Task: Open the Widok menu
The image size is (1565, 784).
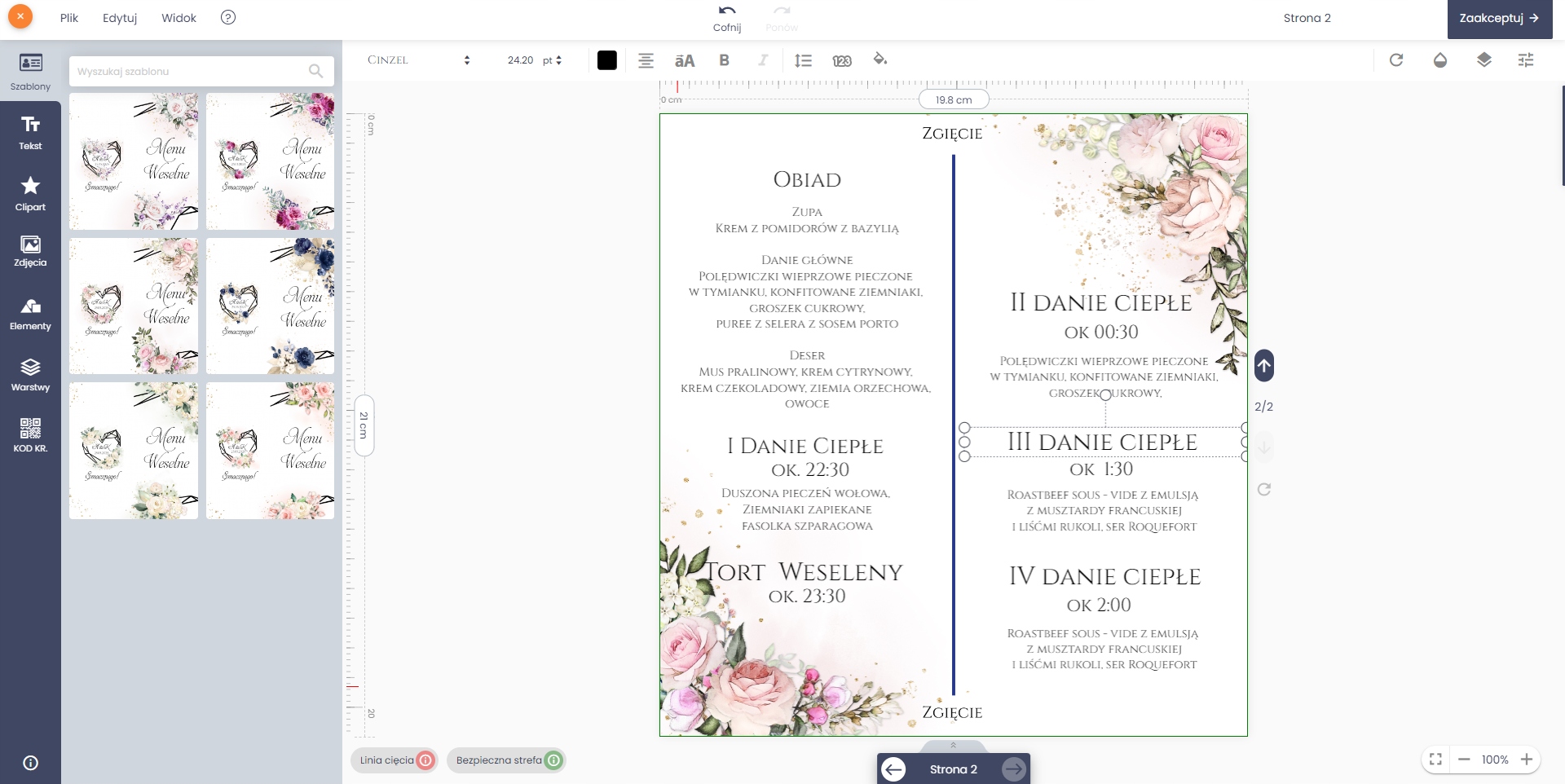Action: 179,18
